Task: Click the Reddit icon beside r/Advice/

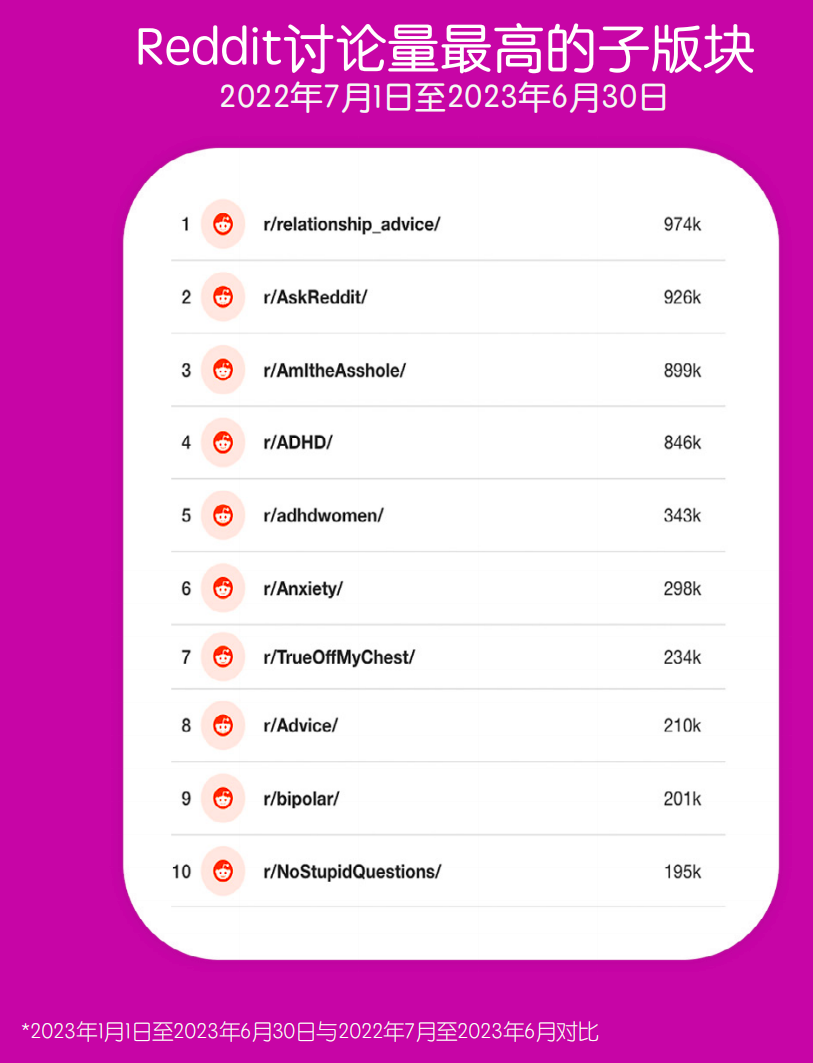Action: (223, 725)
